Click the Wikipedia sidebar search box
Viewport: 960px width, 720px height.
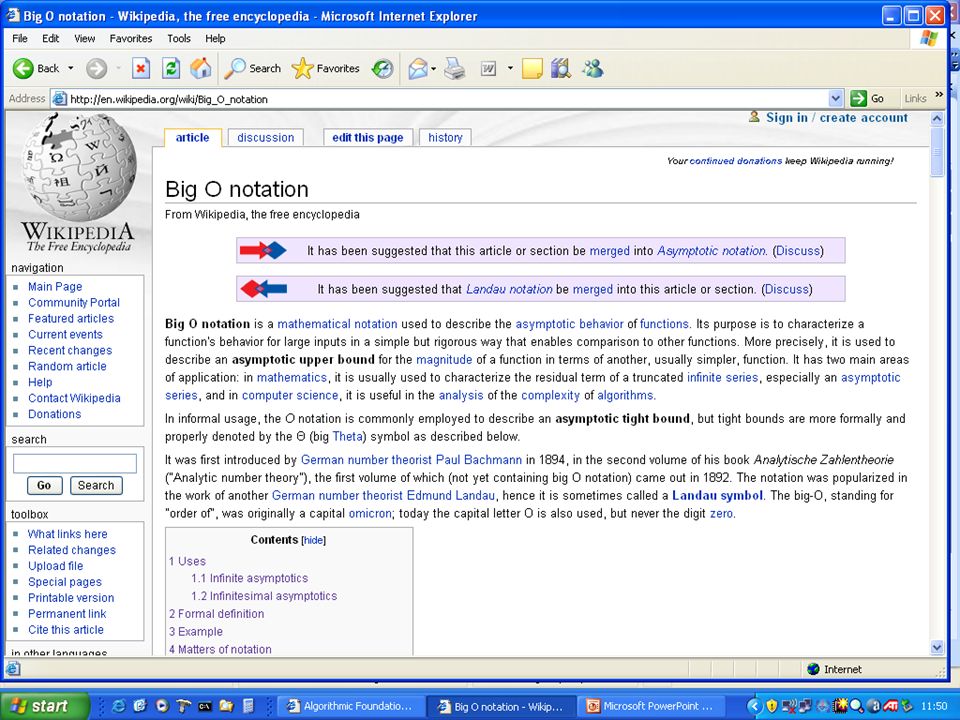pos(75,463)
